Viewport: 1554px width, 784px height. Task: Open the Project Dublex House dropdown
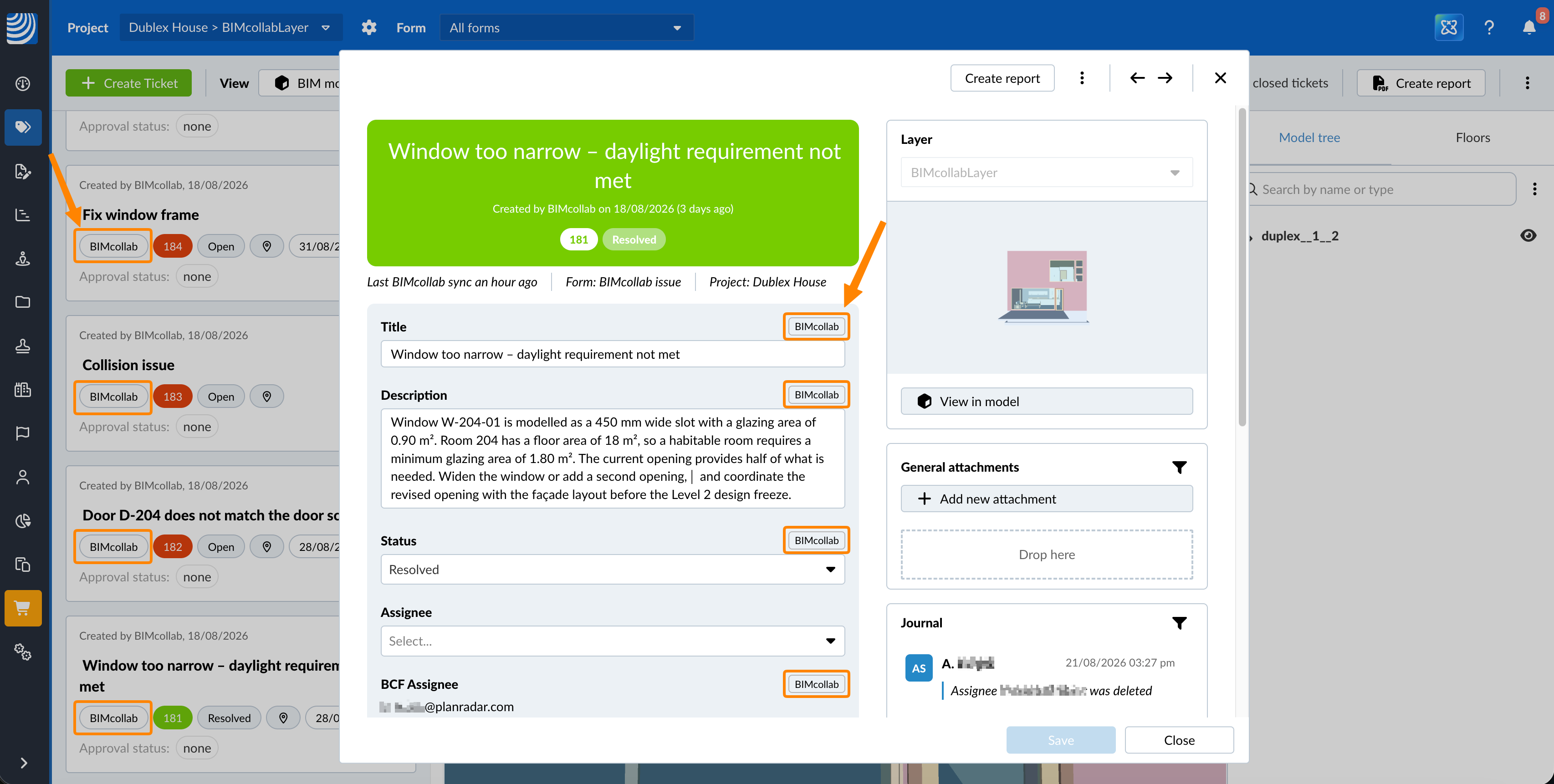click(230, 28)
